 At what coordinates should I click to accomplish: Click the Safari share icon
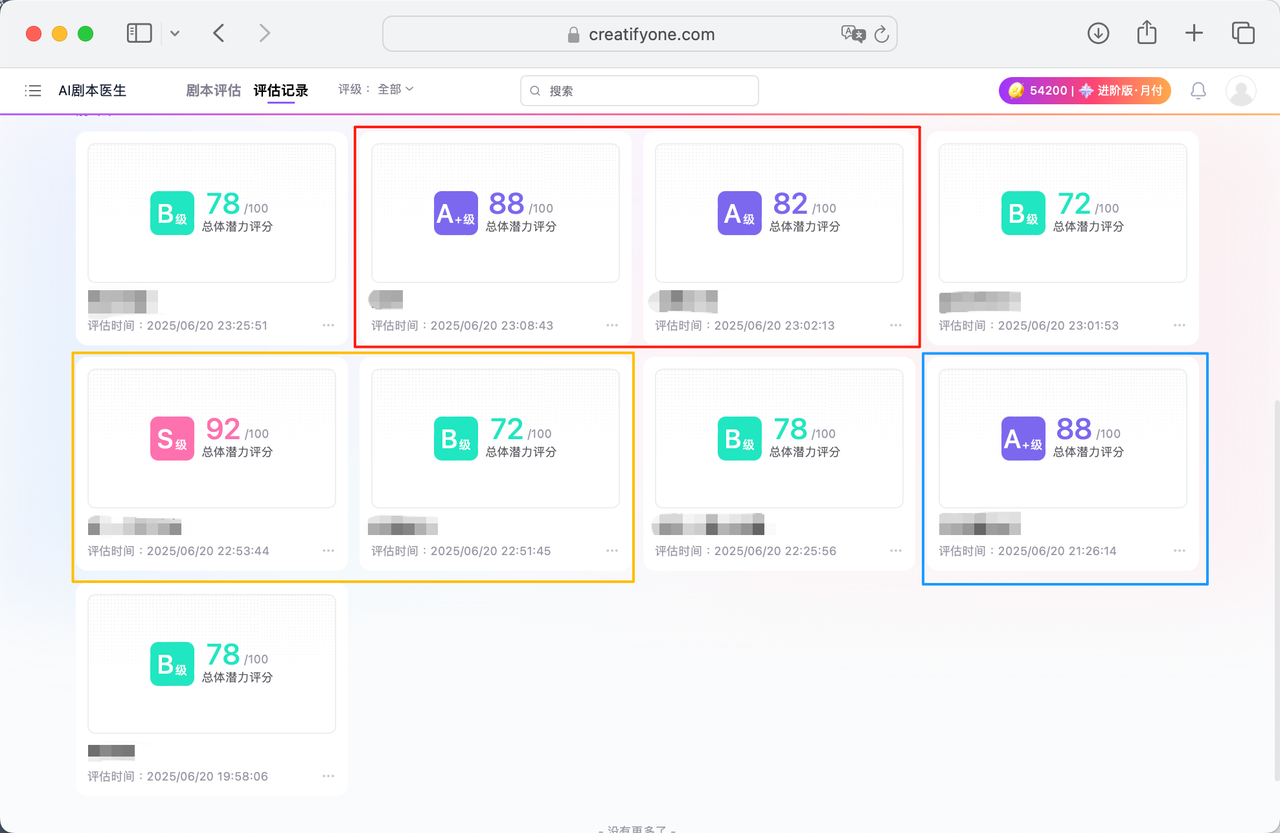click(x=1146, y=33)
